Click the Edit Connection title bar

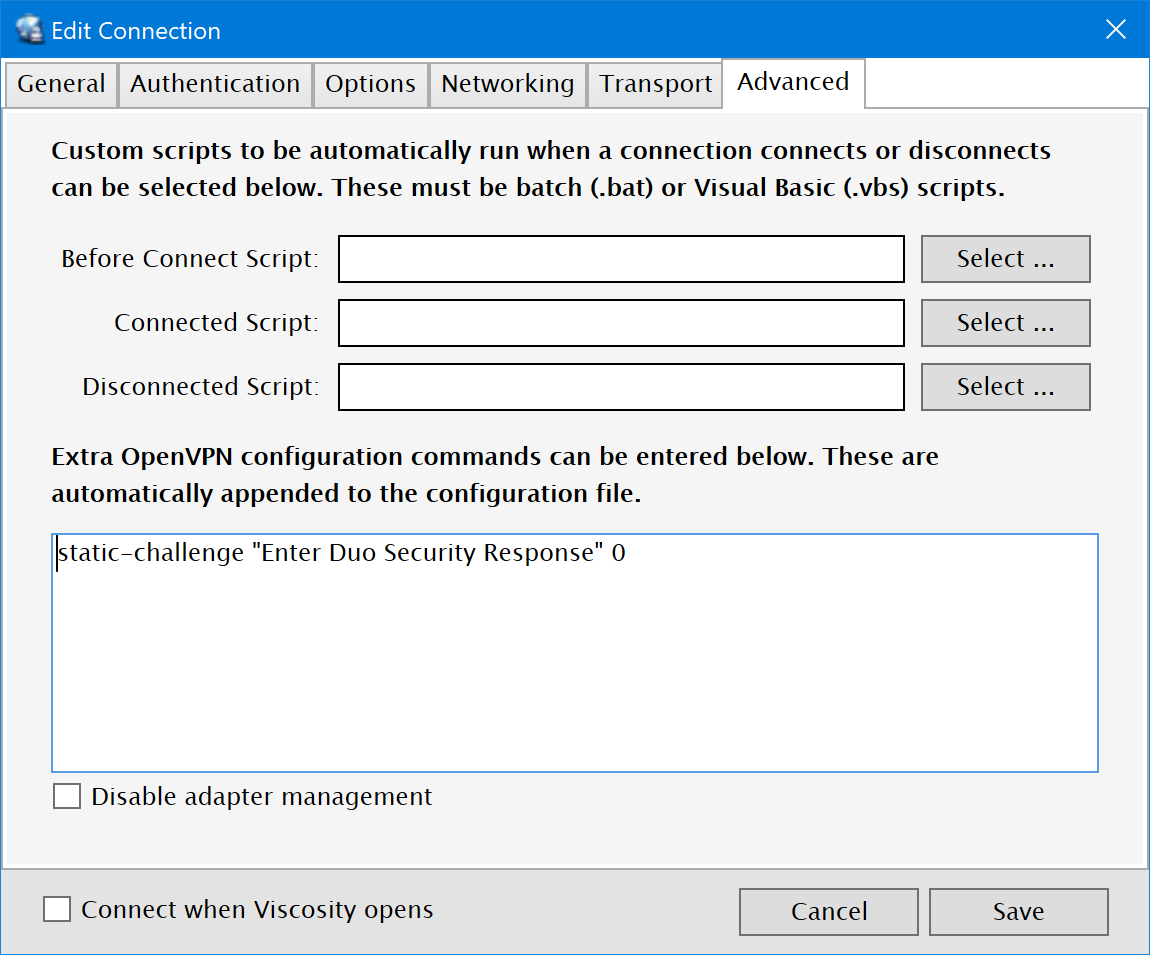pos(600,30)
